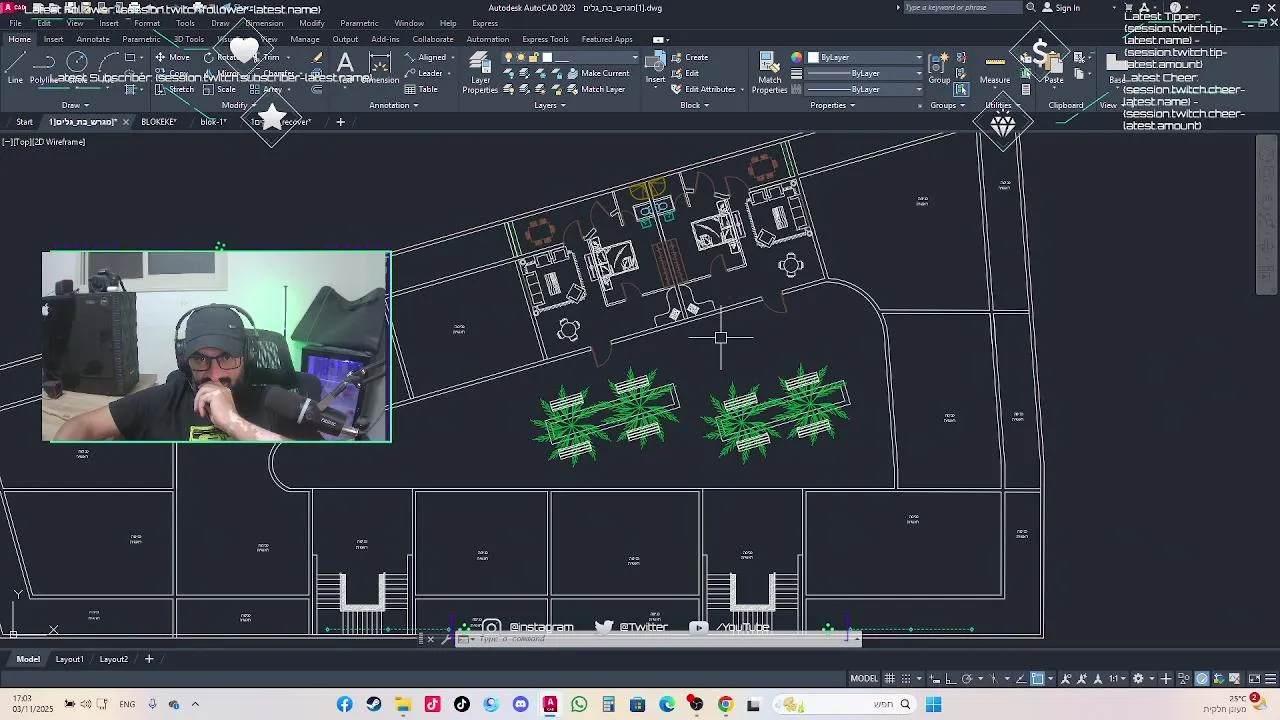Open the annotation scale 1:1 dropdown
The image size is (1280, 720).
coord(1116,679)
